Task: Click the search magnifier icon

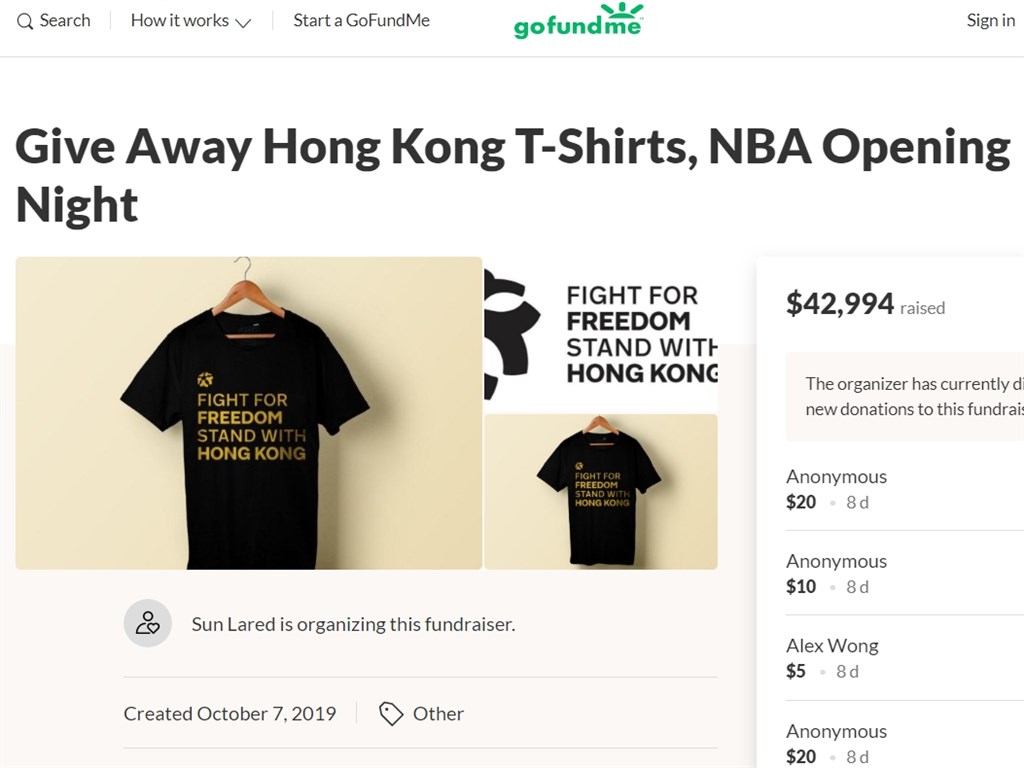Action: click(x=25, y=21)
